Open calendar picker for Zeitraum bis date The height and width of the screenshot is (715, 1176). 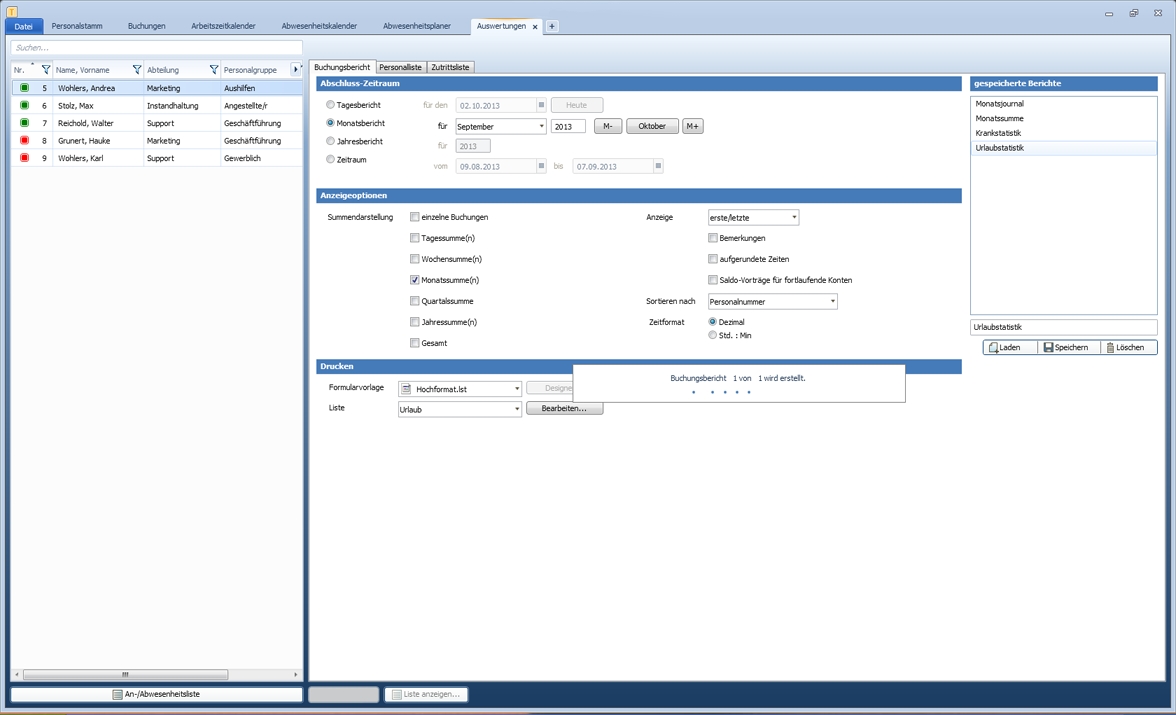tap(658, 166)
